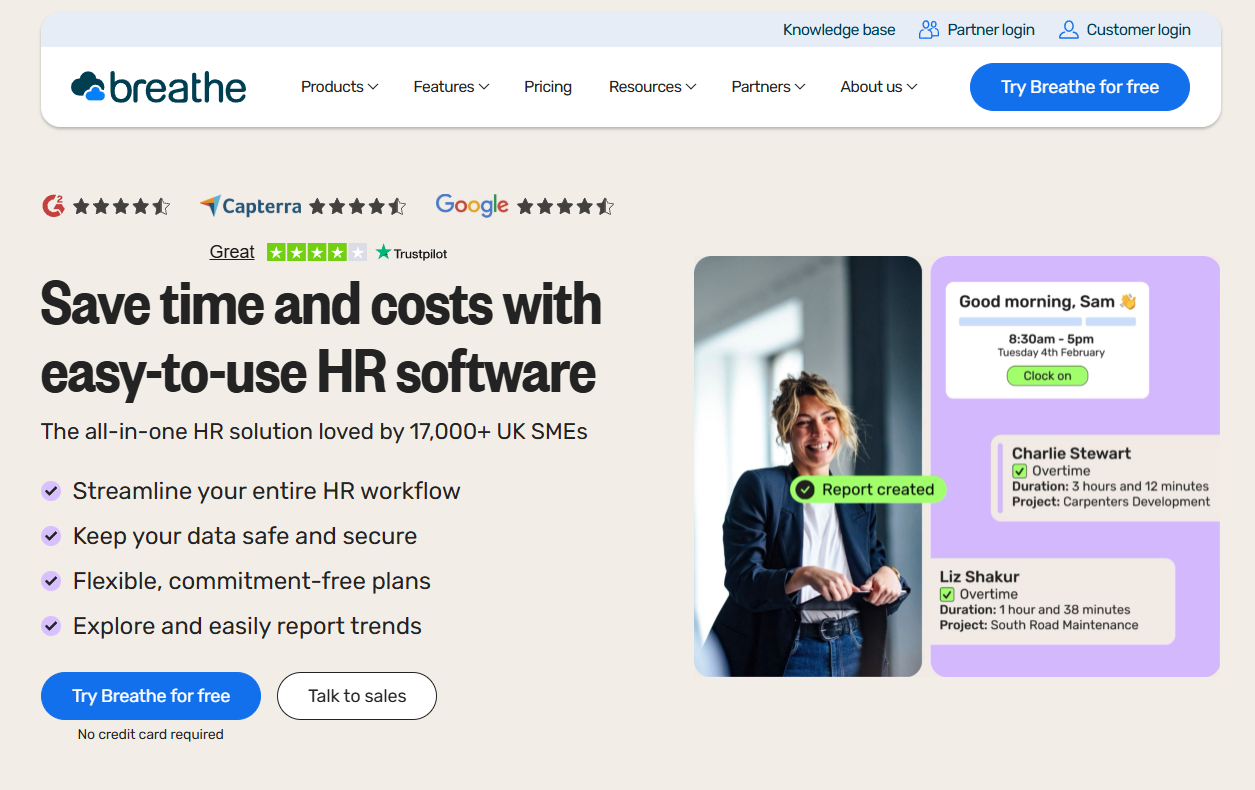
Task: Click the Google reviews logo
Action: pyautogui.click(x=471, y=206)
